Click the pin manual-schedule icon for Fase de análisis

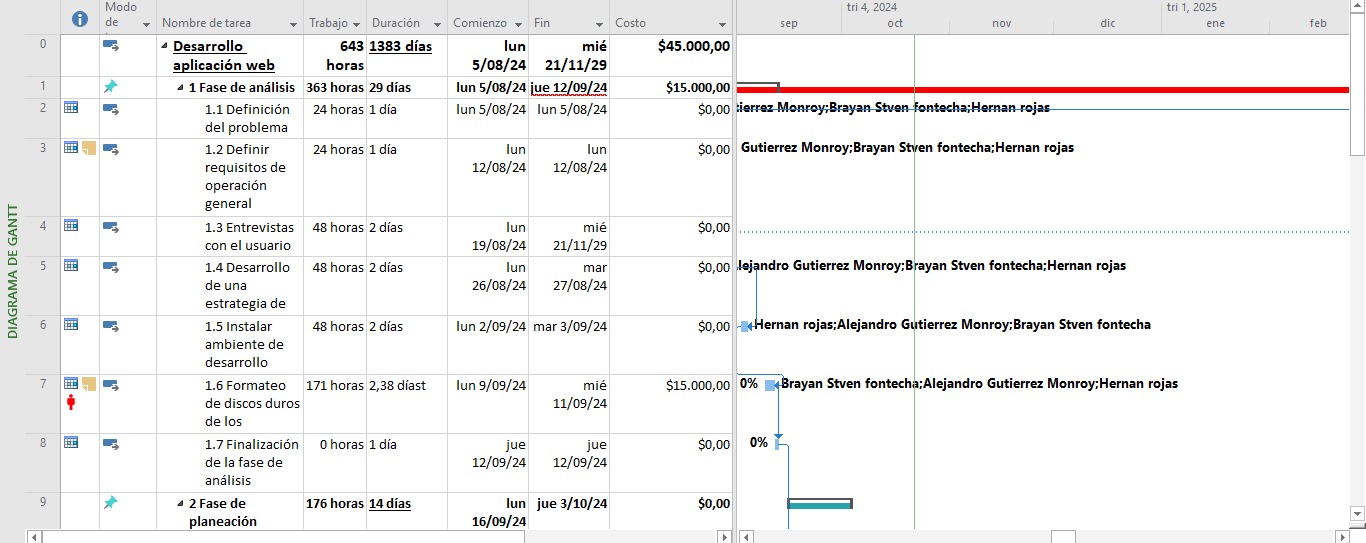click(x=111, y=87)
